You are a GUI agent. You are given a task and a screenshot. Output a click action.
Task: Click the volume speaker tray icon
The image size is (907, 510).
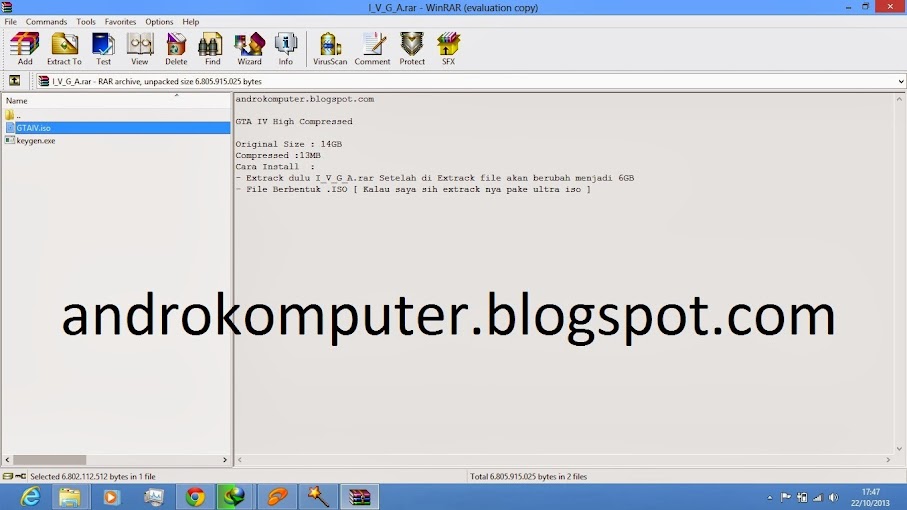coord(834,497)
